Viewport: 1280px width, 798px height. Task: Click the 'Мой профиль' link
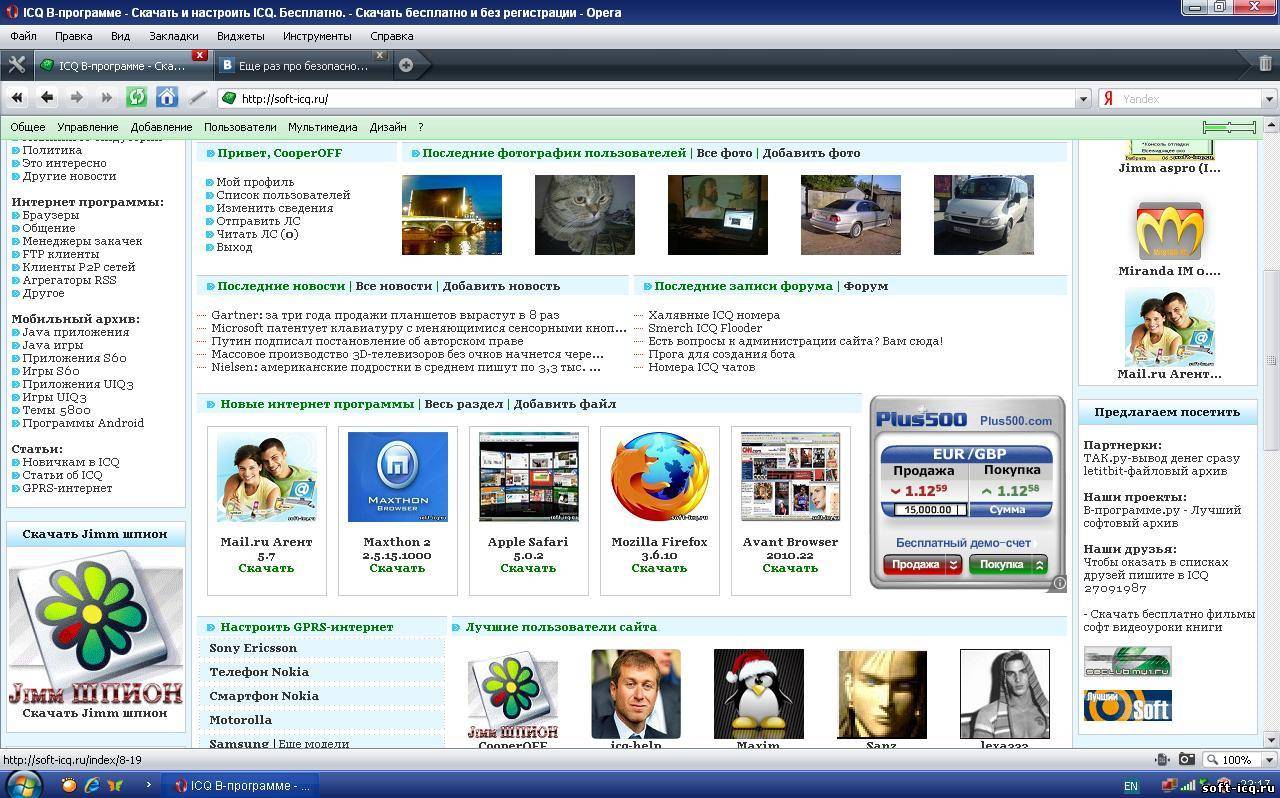point(255,182)
